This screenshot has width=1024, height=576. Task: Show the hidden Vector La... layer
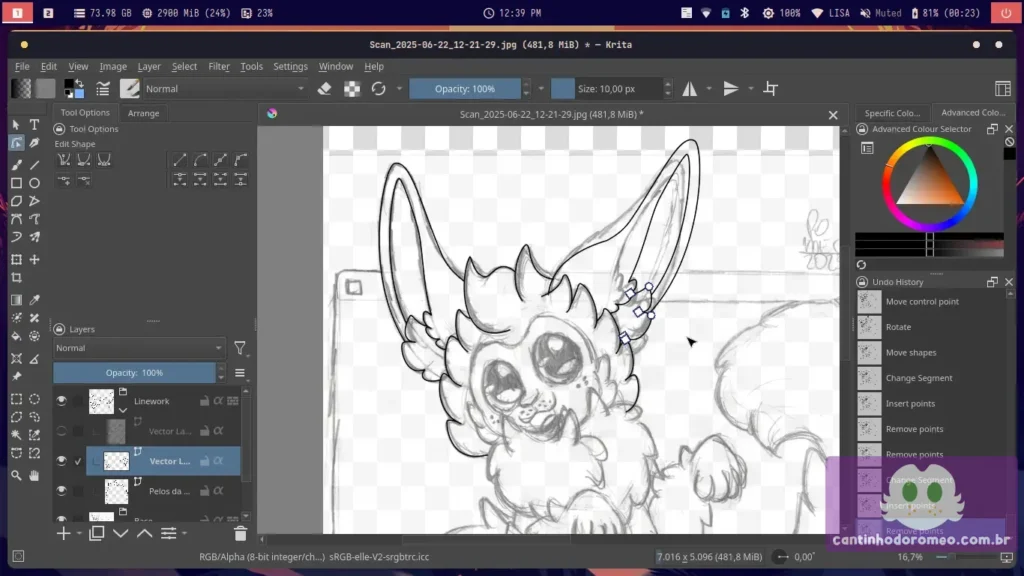(61, 431)
